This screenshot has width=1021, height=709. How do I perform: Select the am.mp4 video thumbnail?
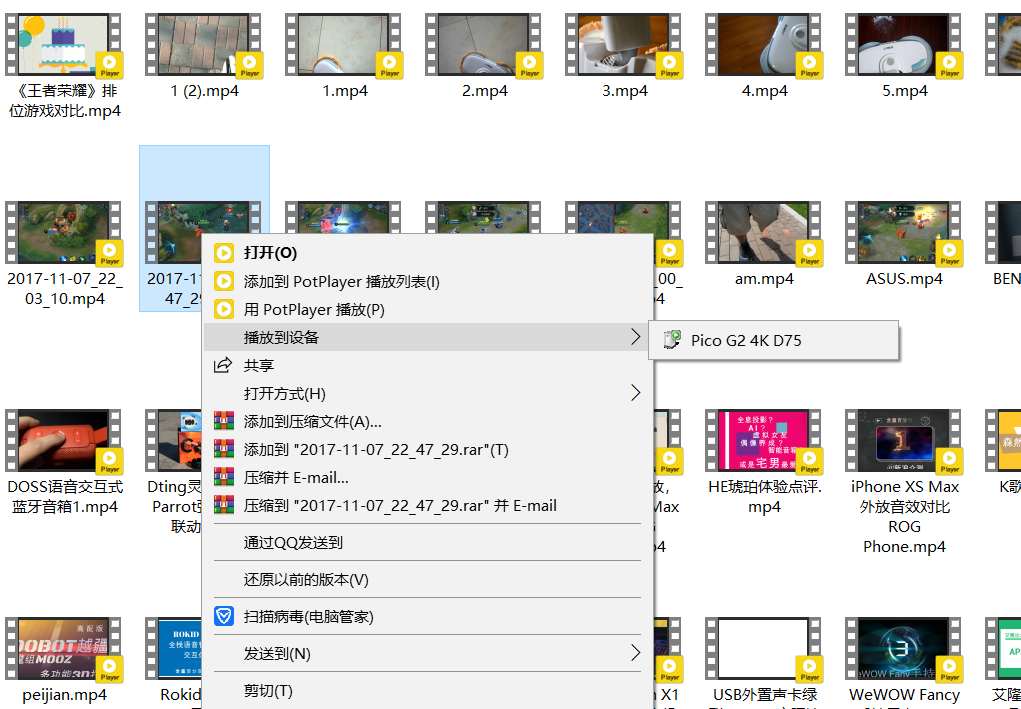[x=764, y=233]
